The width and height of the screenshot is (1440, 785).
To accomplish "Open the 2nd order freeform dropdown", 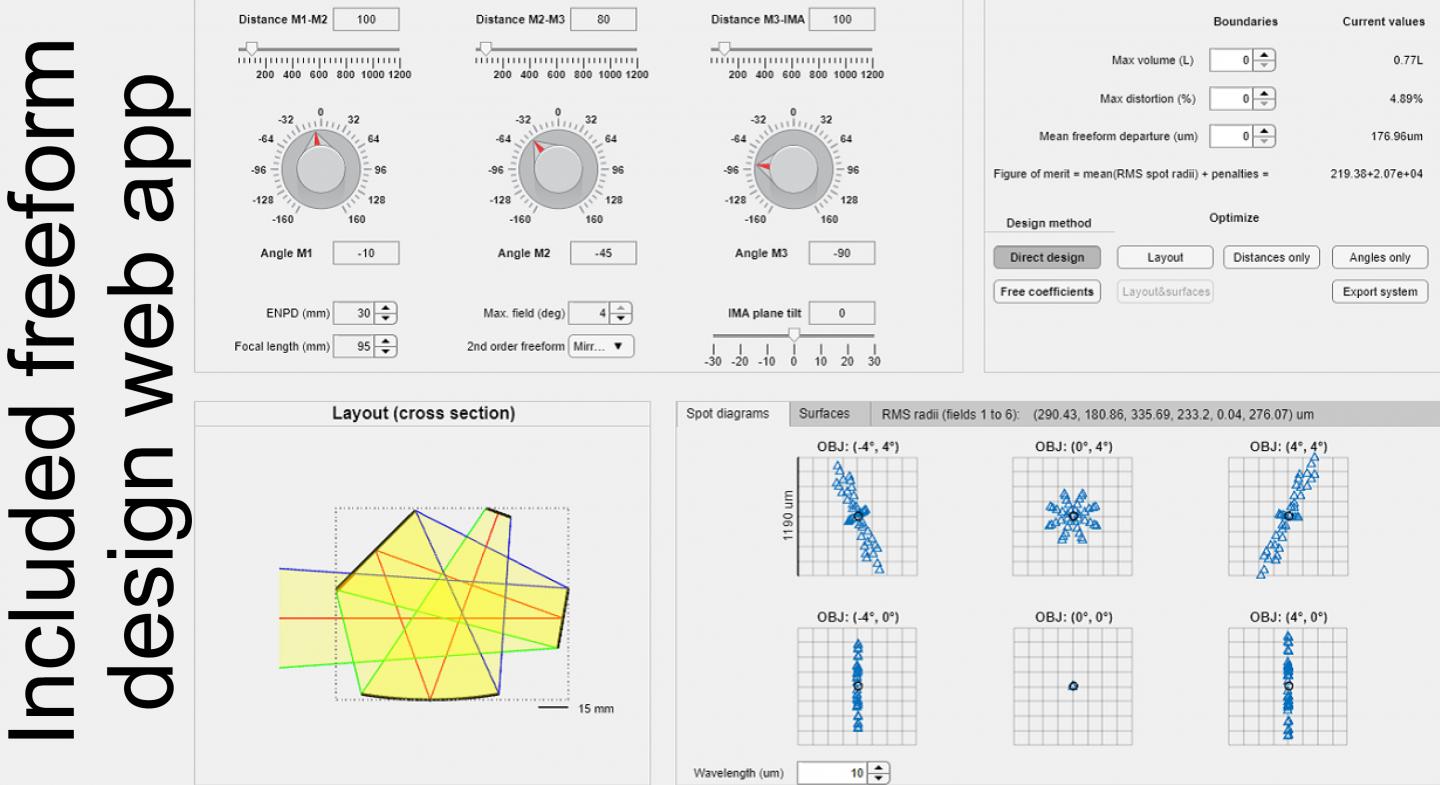I will [601, 346].
